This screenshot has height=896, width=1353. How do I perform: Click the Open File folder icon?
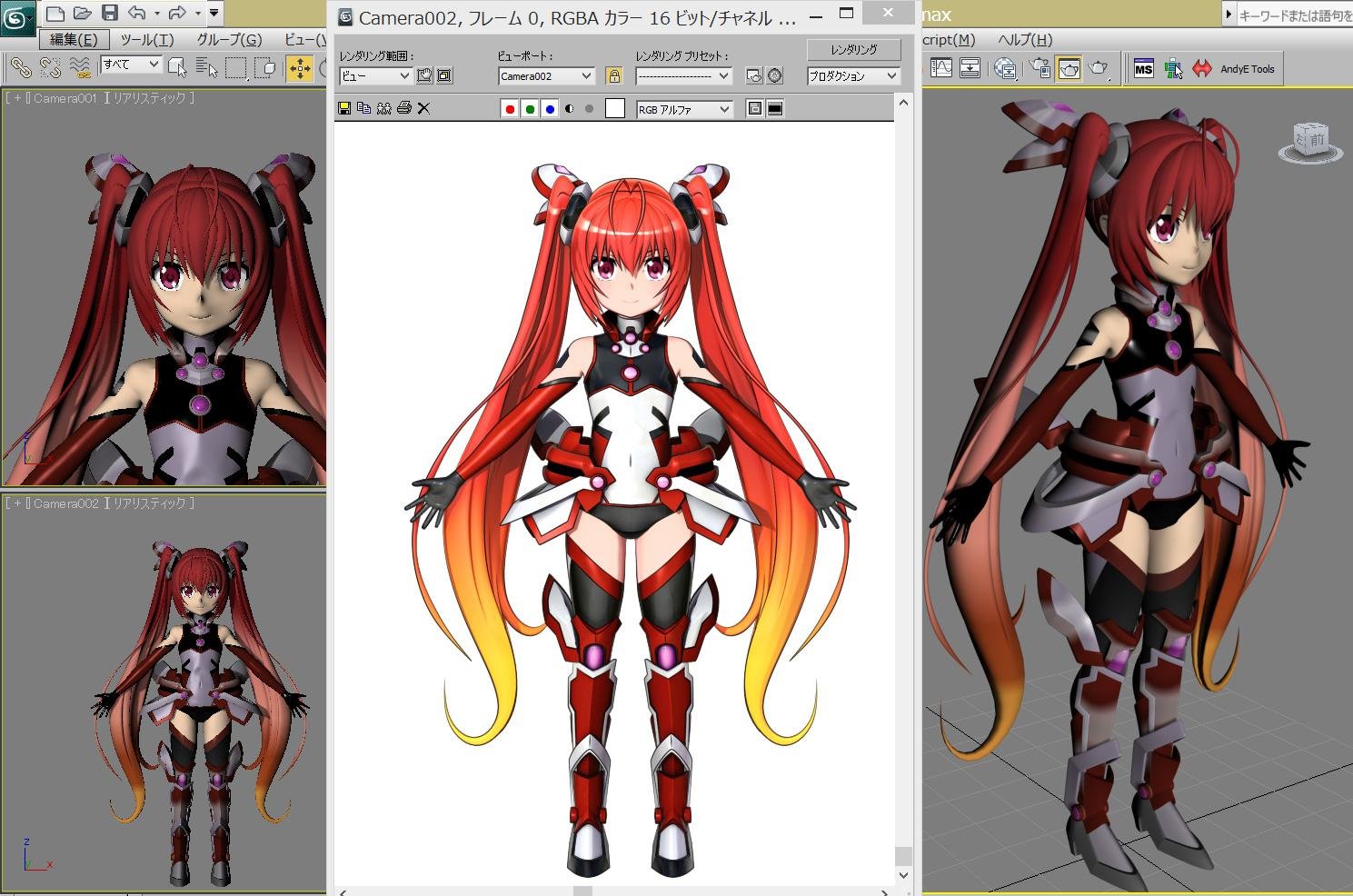(82, 13)
